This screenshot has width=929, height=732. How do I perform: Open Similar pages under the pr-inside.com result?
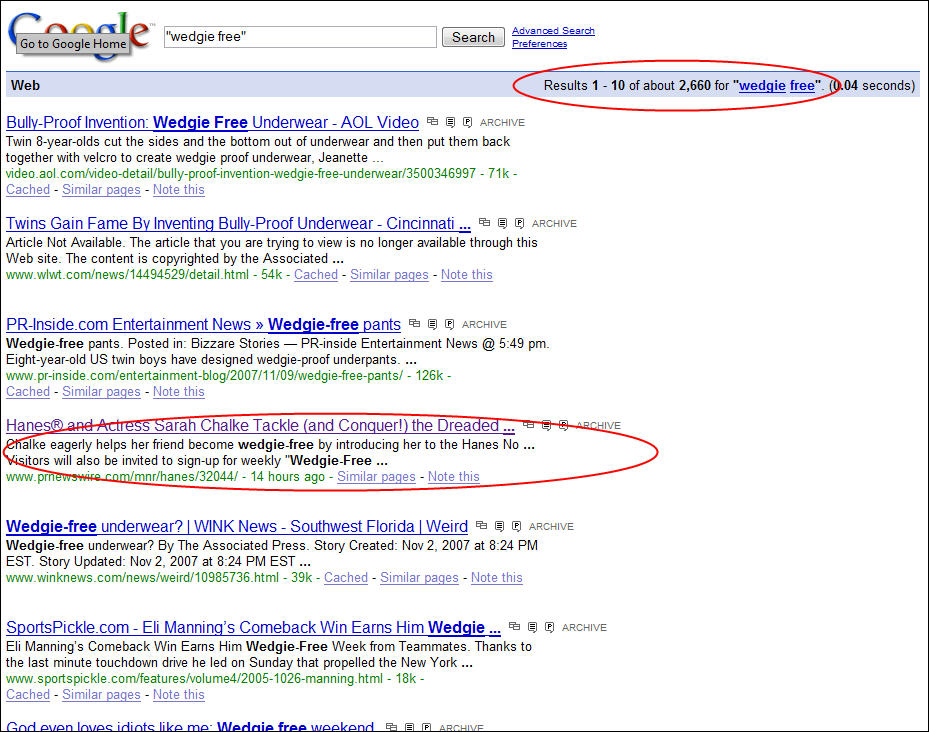pyautogui.click(x=101, y=392)
